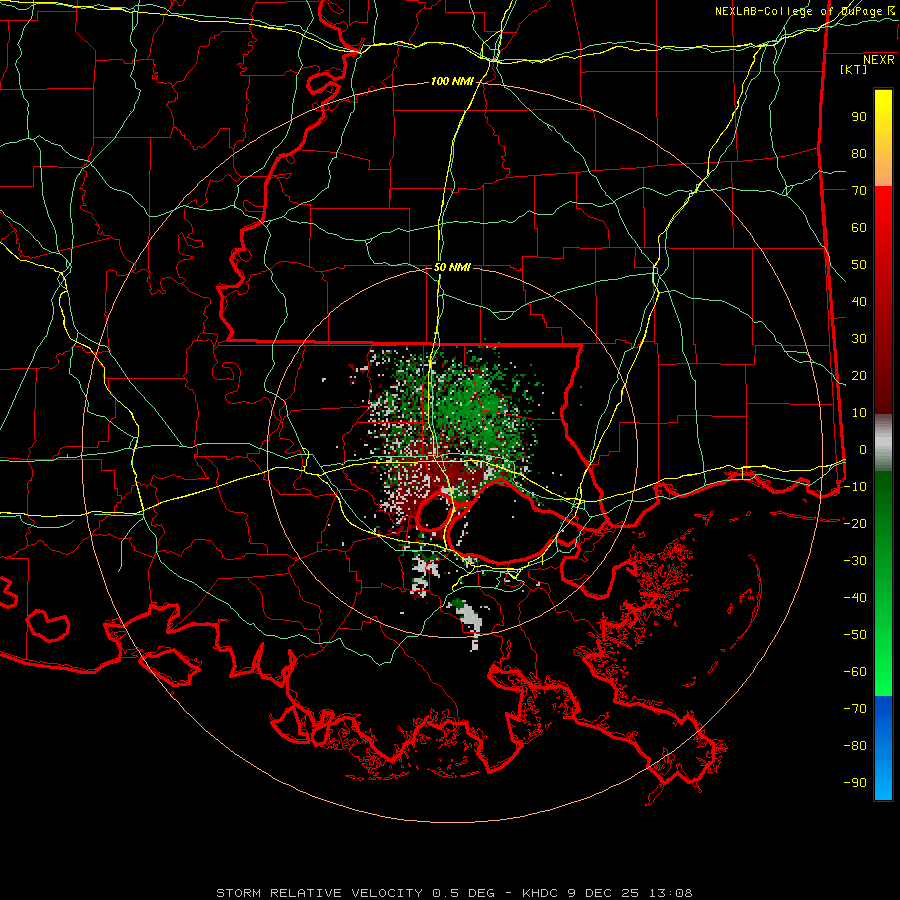Click the 40 value on the velocity scale
Image resolution: width=900 pixels, height=900 pixels.
pos(859,302)
